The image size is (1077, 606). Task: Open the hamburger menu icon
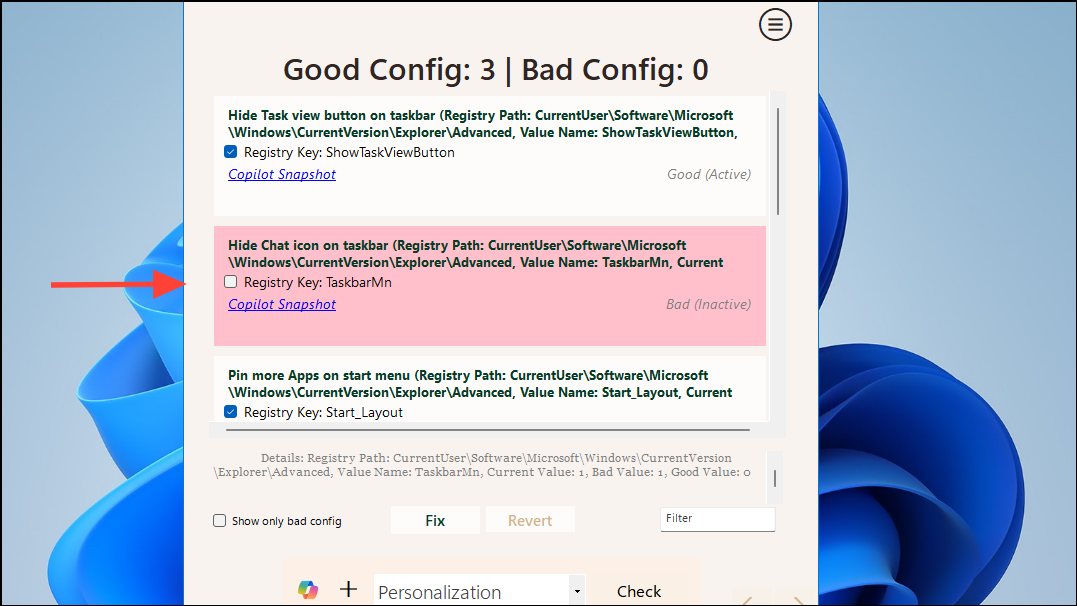tap(775, 25)
